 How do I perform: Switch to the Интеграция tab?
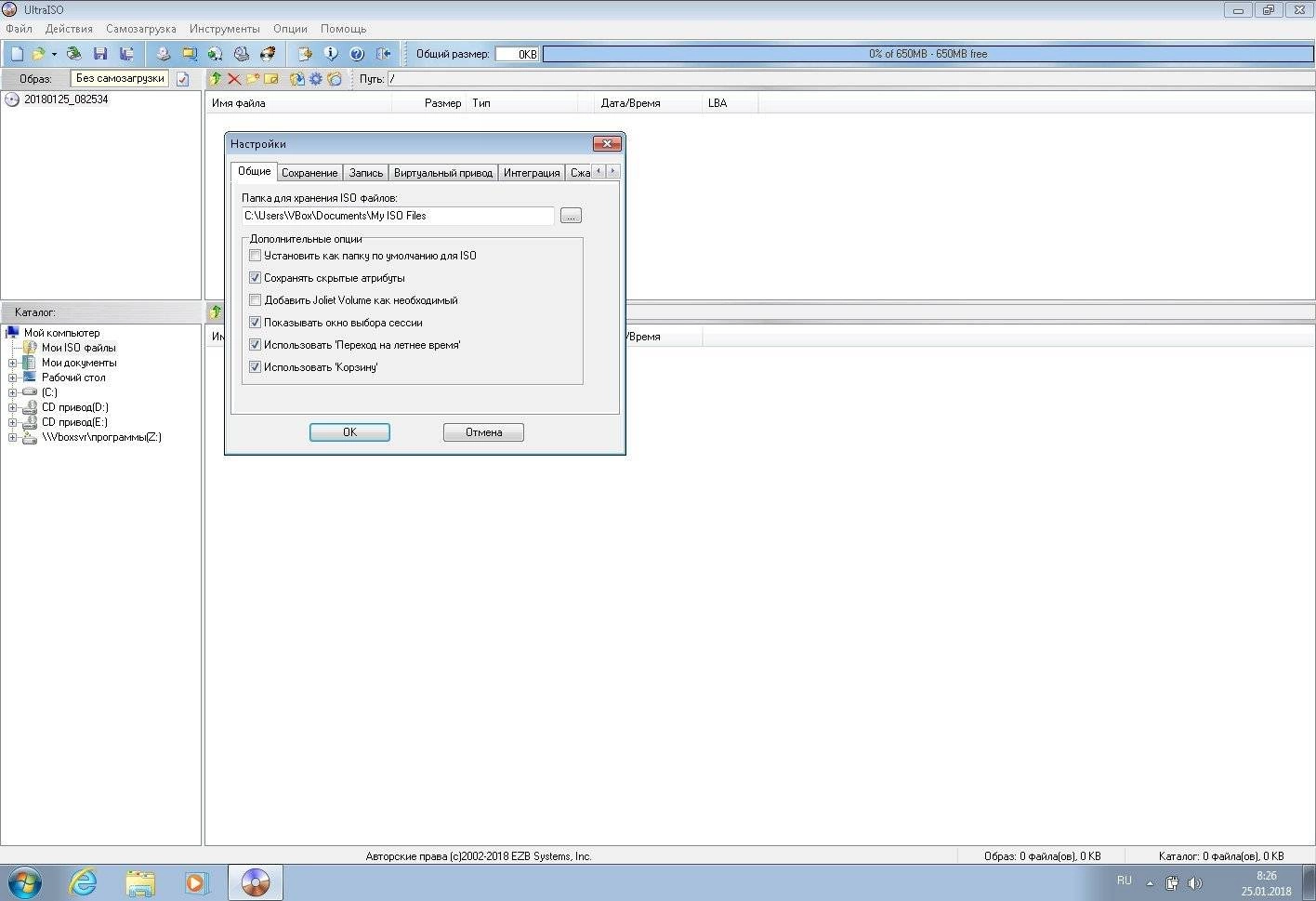pyautogui.click(x=532, y=173)
